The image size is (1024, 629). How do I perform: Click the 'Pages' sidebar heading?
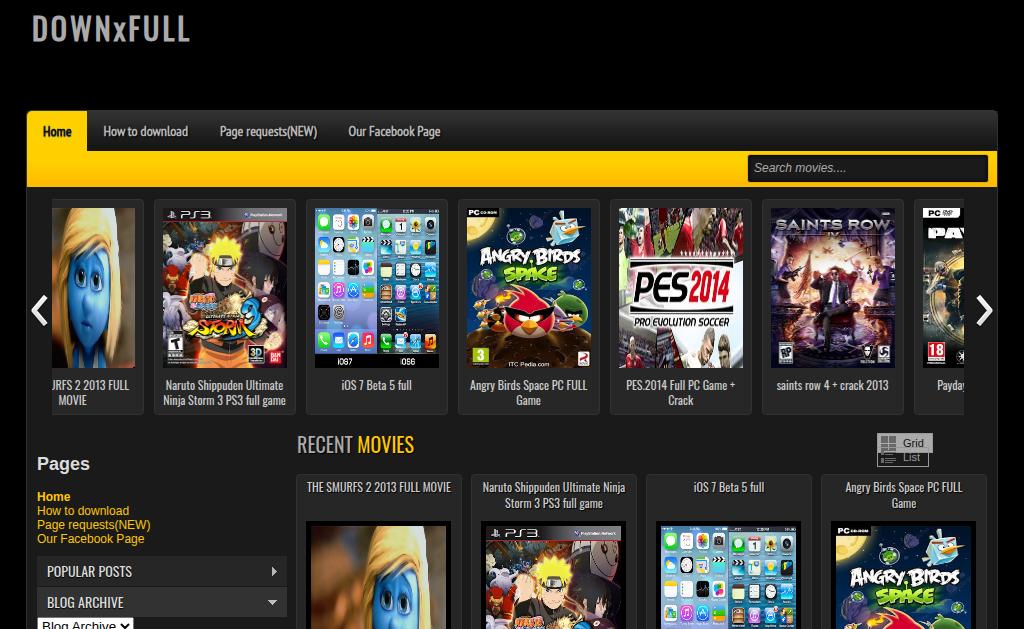[63, 464]
